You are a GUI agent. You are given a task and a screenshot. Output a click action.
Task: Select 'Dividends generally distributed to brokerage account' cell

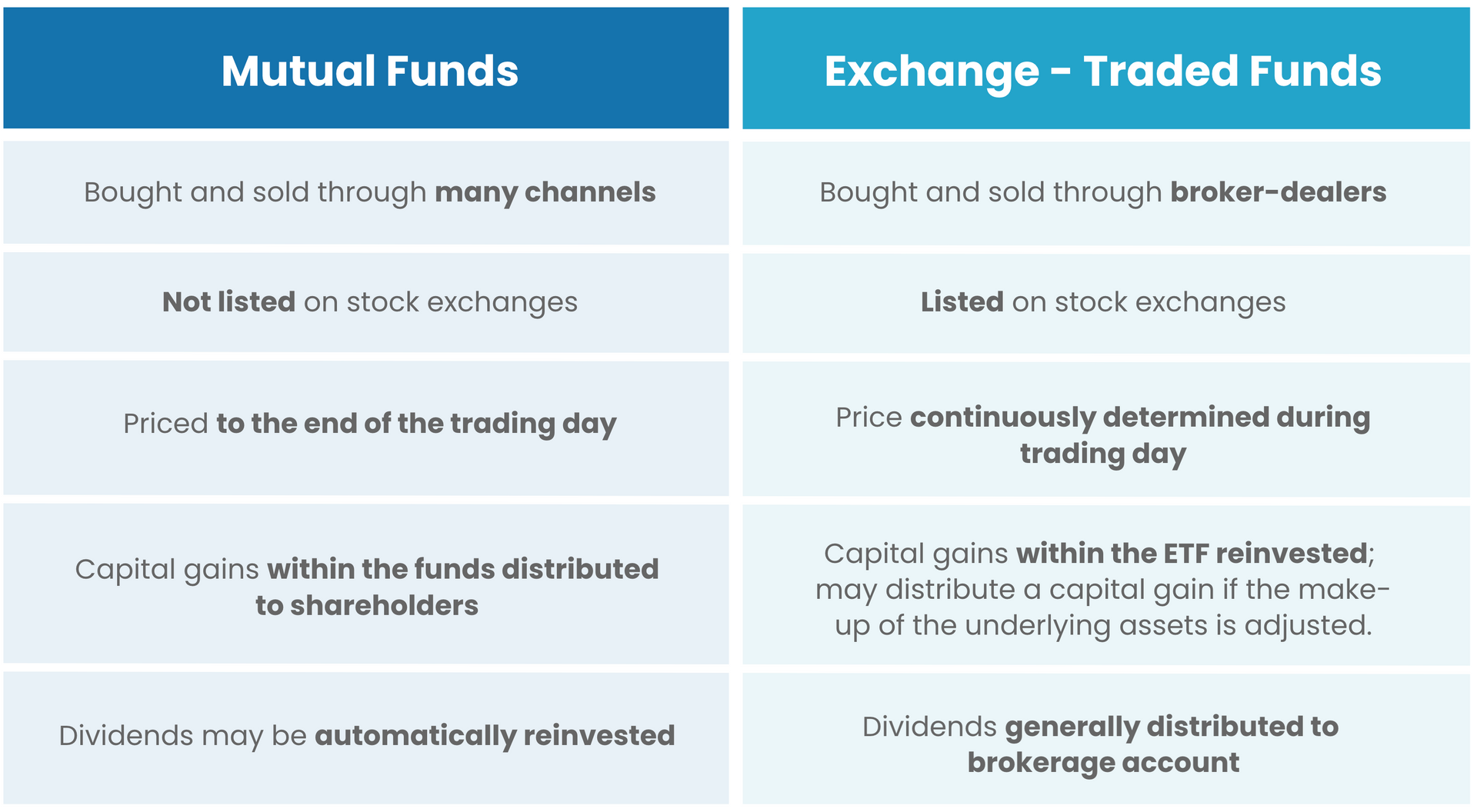coord(1105,739)
